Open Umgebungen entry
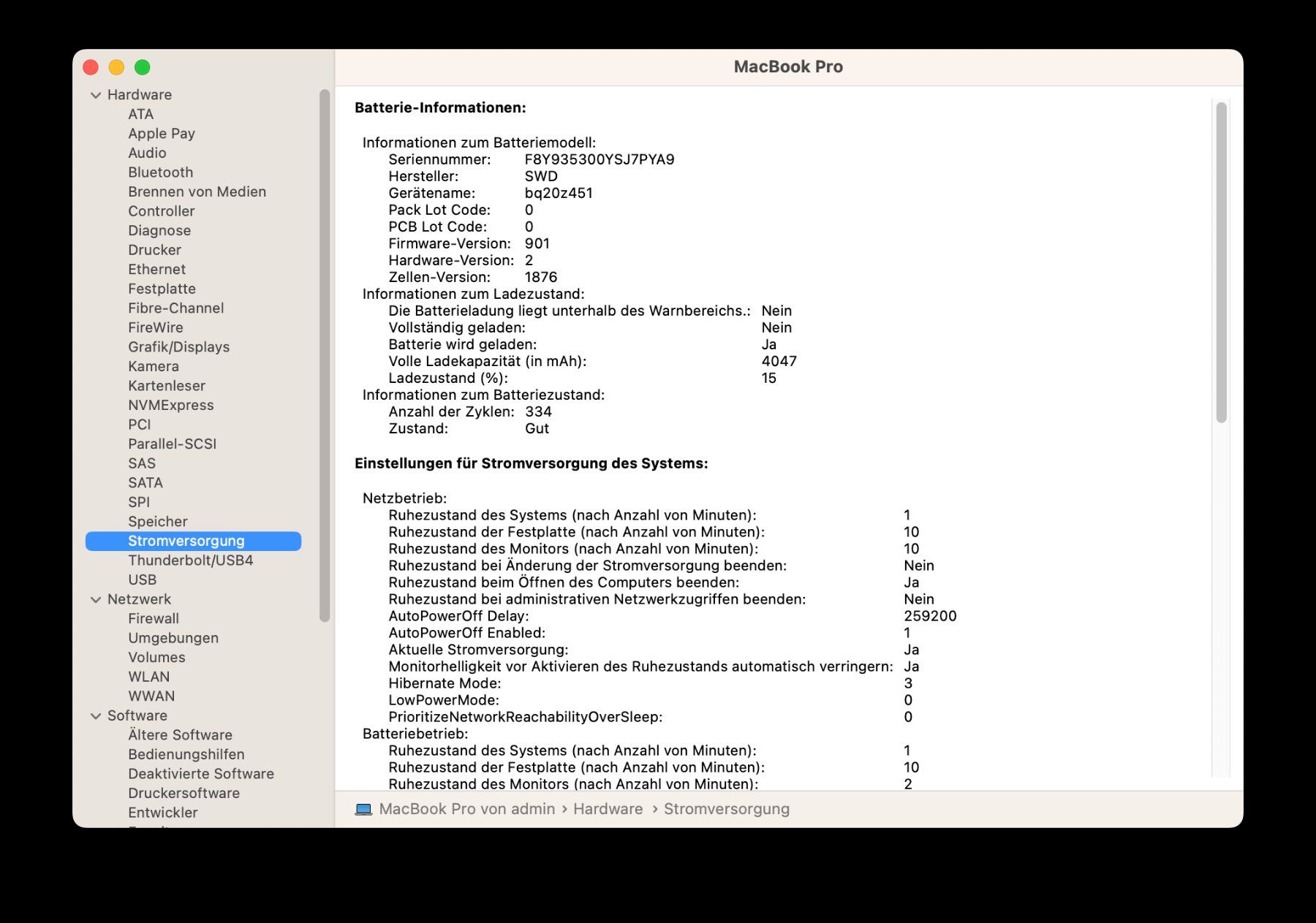1316x923 pixels. click(x=173, y=637)
